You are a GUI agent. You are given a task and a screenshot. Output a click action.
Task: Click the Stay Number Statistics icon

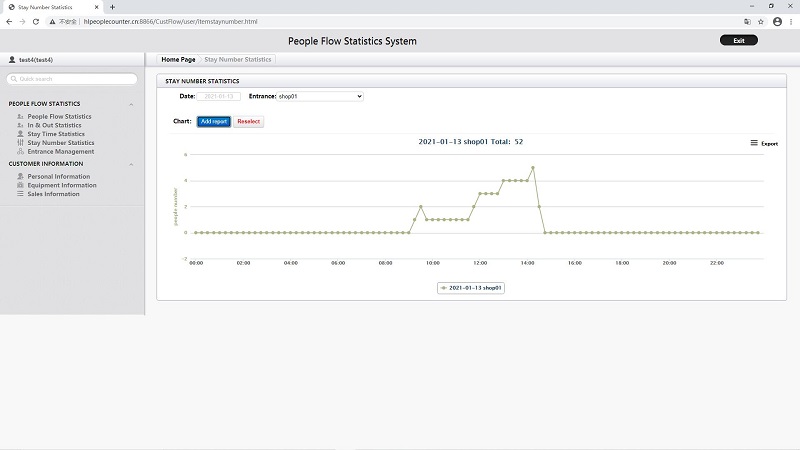[x=20, y=142]
